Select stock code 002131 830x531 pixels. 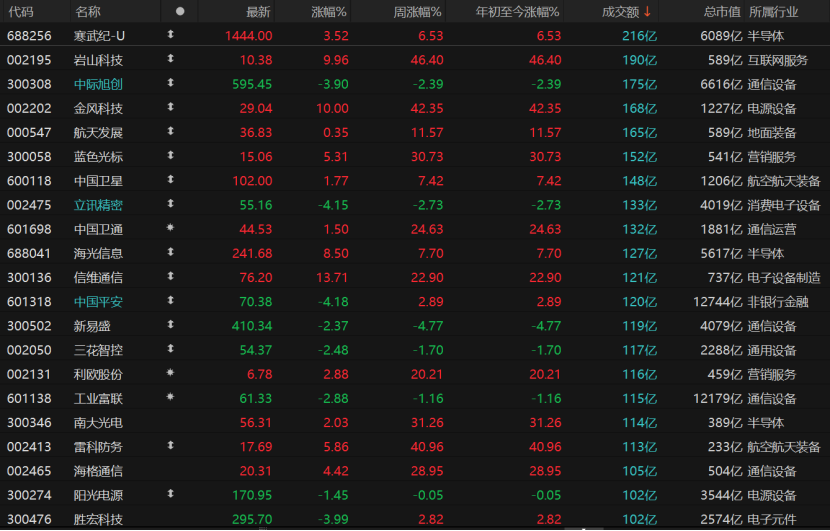click(29, 374)
